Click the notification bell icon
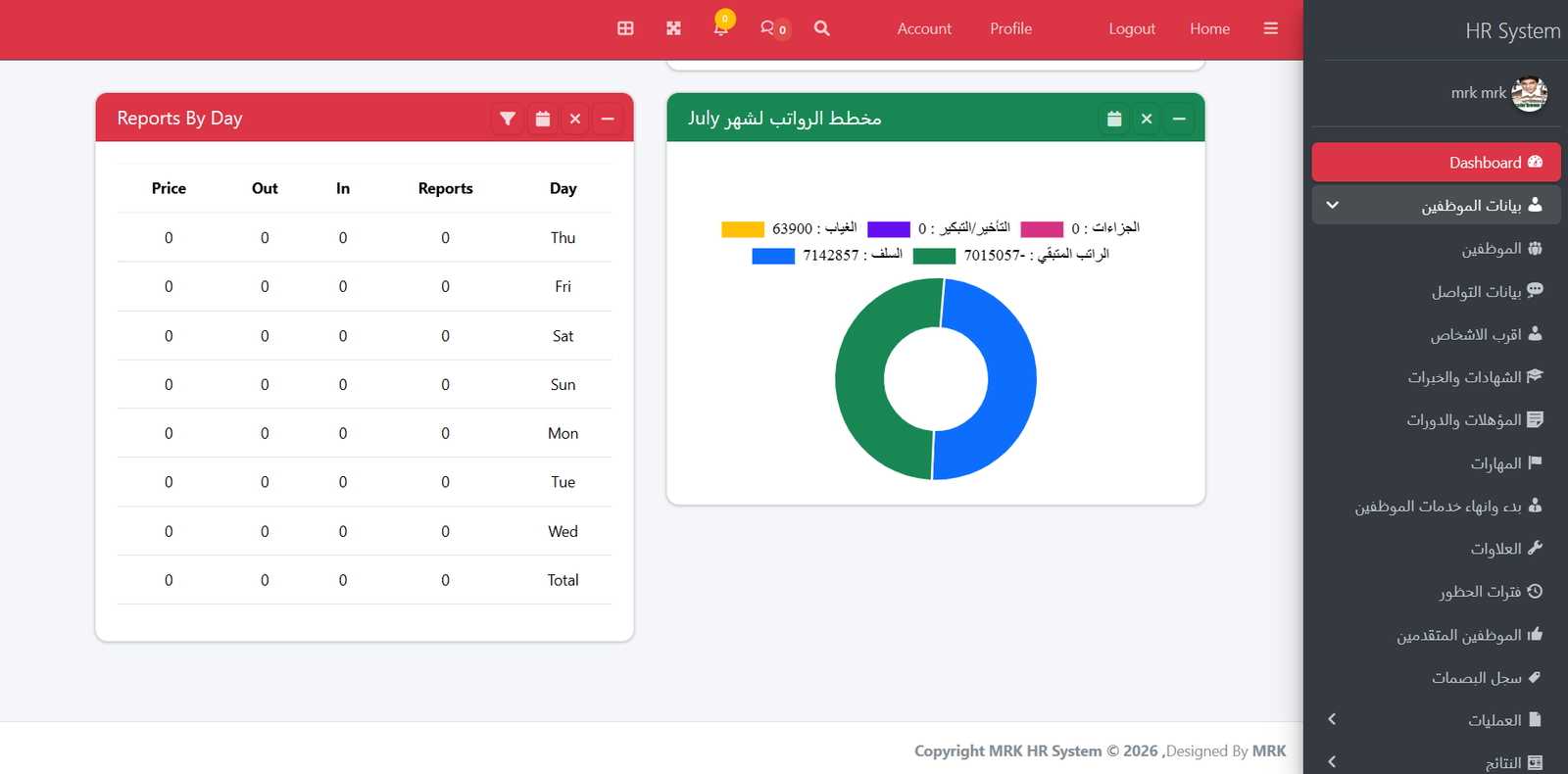 click(x=721, y=27)
